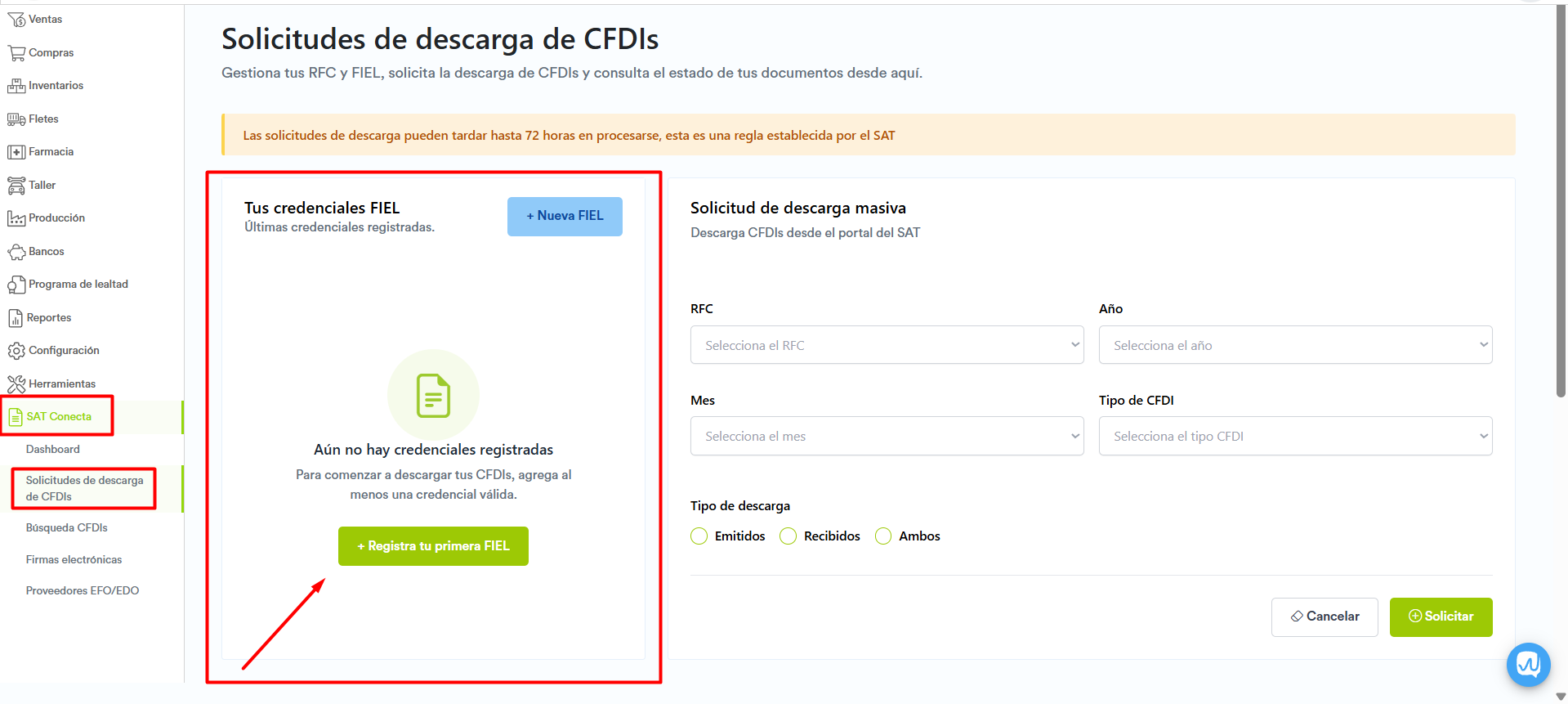Click the page vertical scrollbar thumb
Screen dimensions: 1568x704
pos(1561,204)
